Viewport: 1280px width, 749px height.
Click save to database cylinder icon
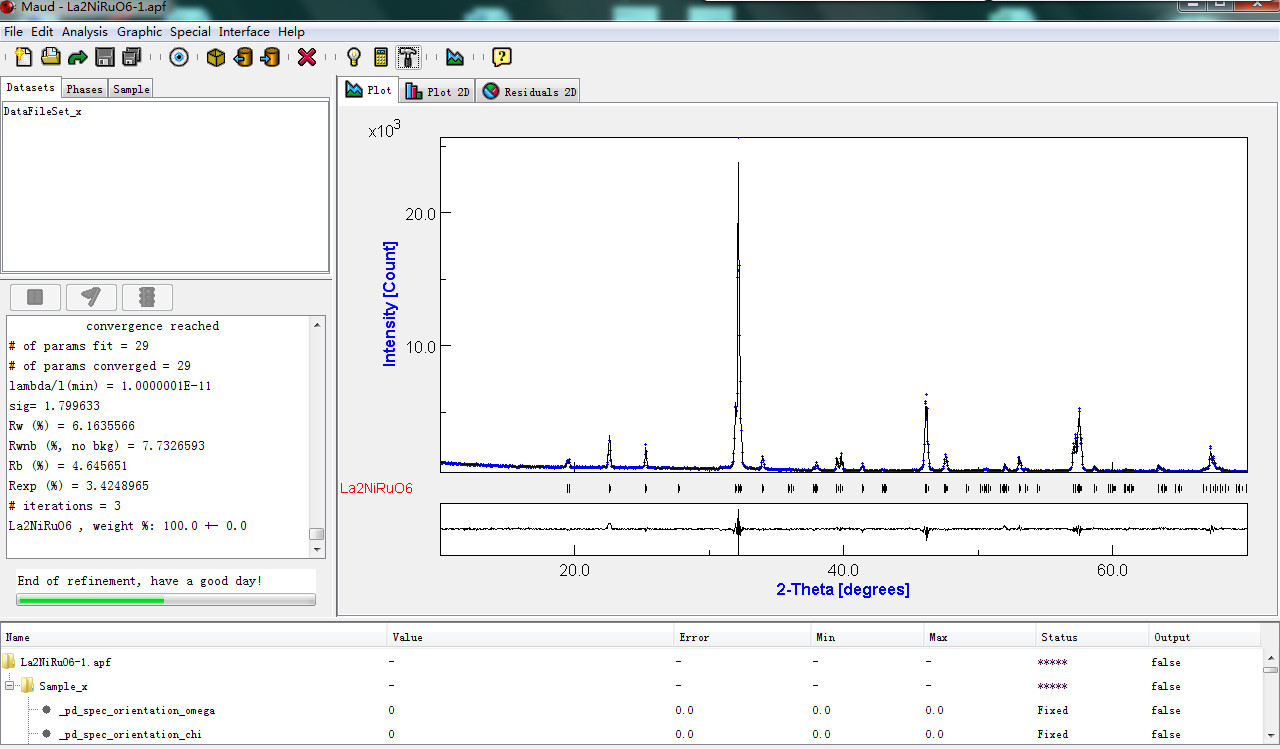(269, 57)
